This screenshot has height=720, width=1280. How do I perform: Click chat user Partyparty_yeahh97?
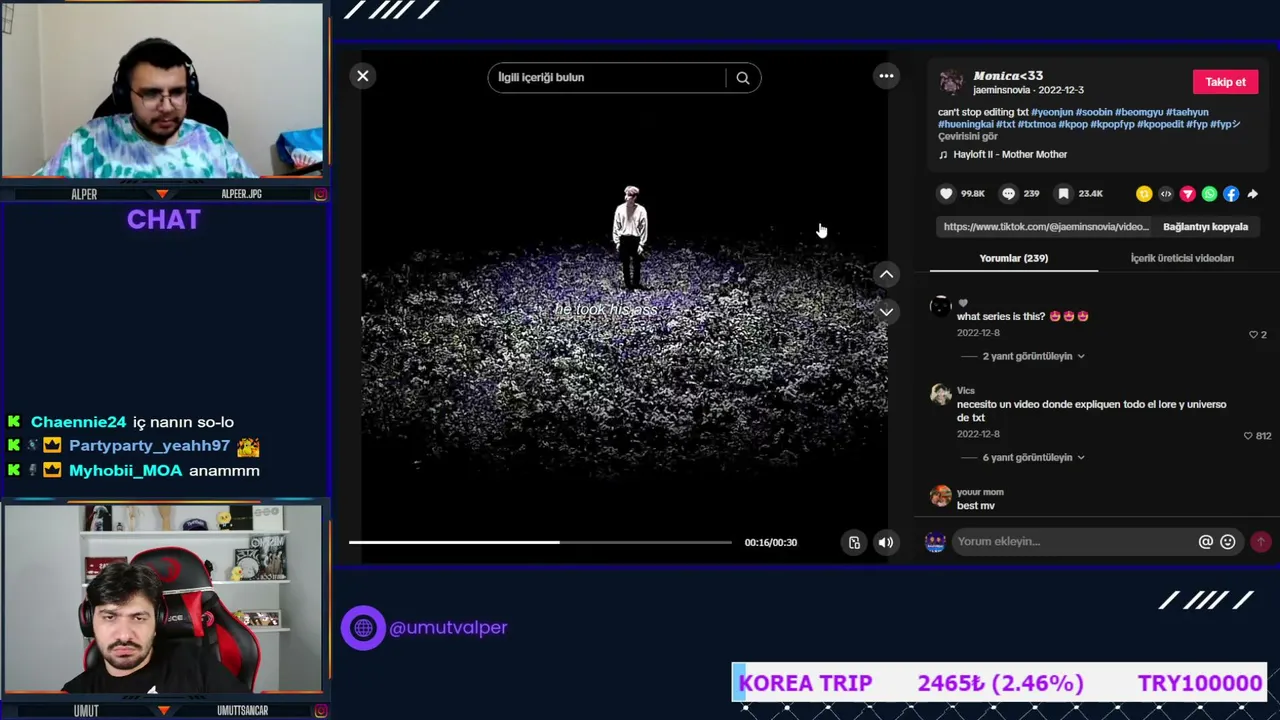(150, 446)
